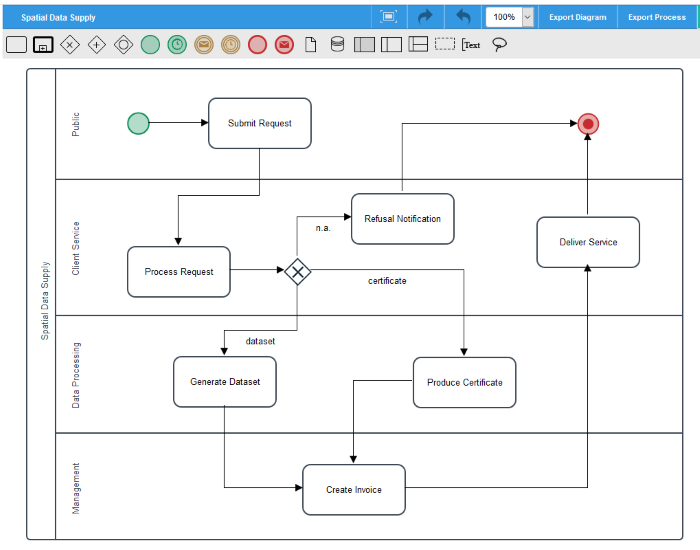Select the green start event in Public lane

(138, 123)
